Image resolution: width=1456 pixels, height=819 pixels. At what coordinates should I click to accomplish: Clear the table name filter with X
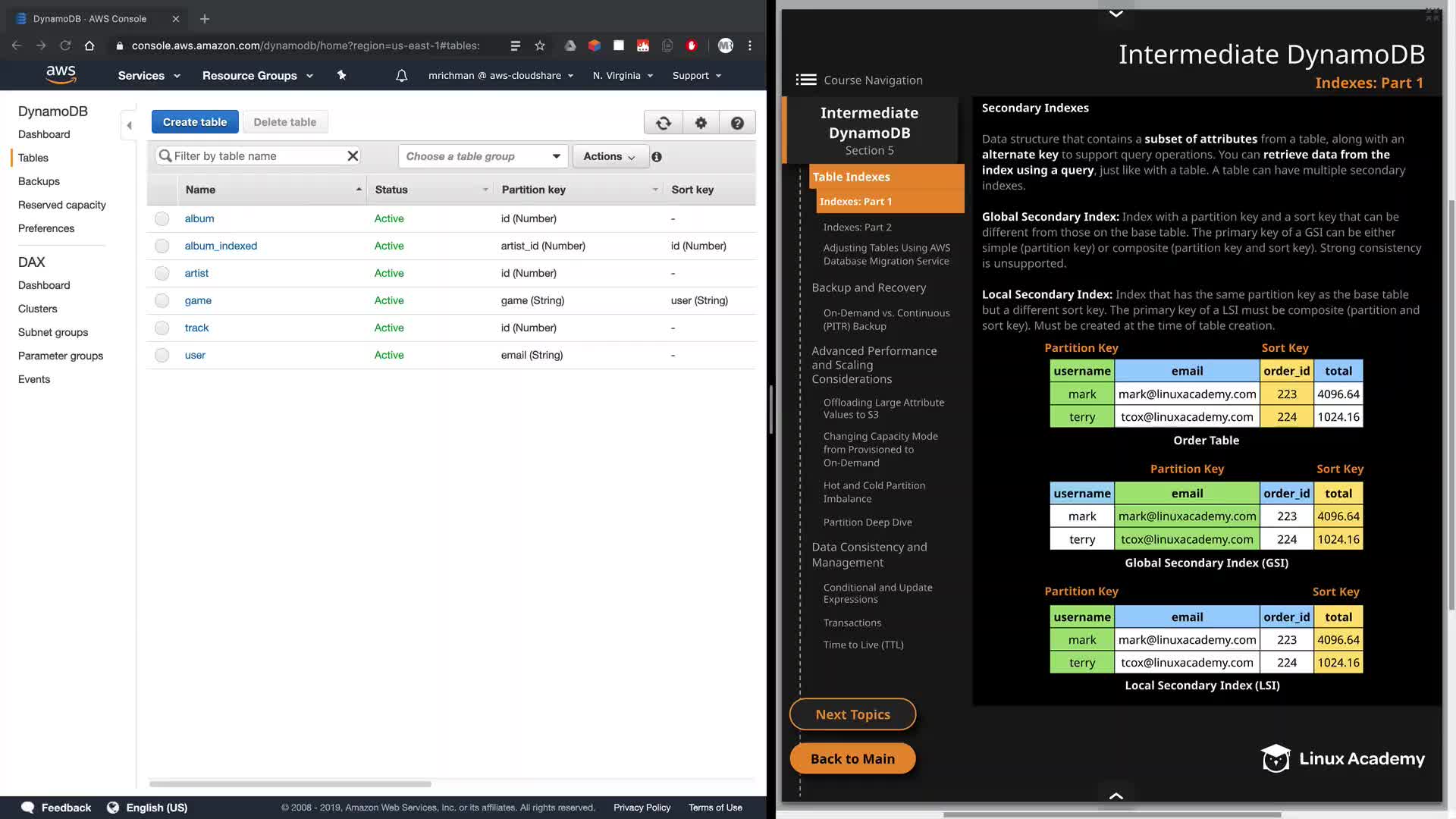point(353,156)
